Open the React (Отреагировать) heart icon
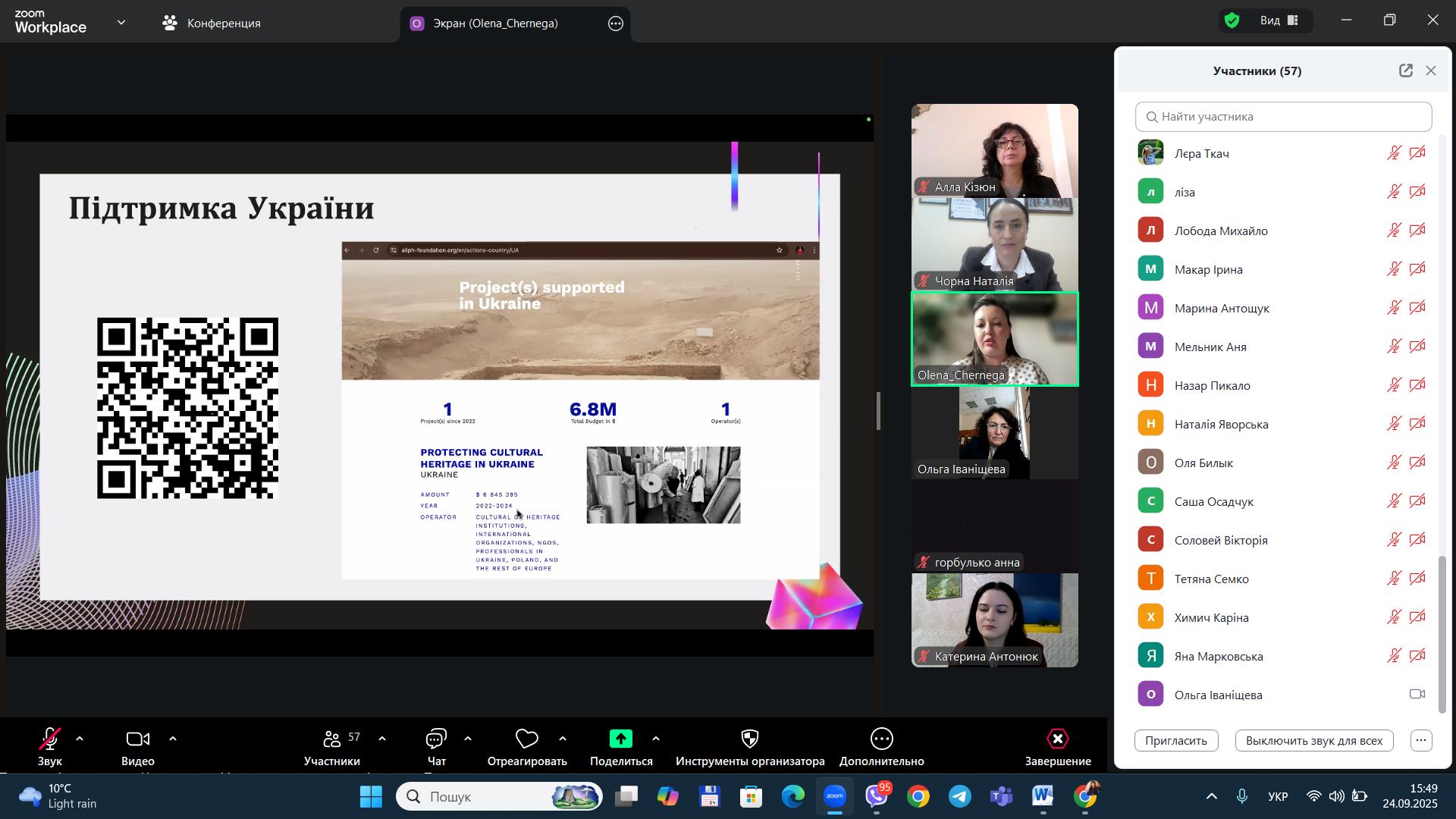This screenshot has width=1456, height=819. click(526, 739)
